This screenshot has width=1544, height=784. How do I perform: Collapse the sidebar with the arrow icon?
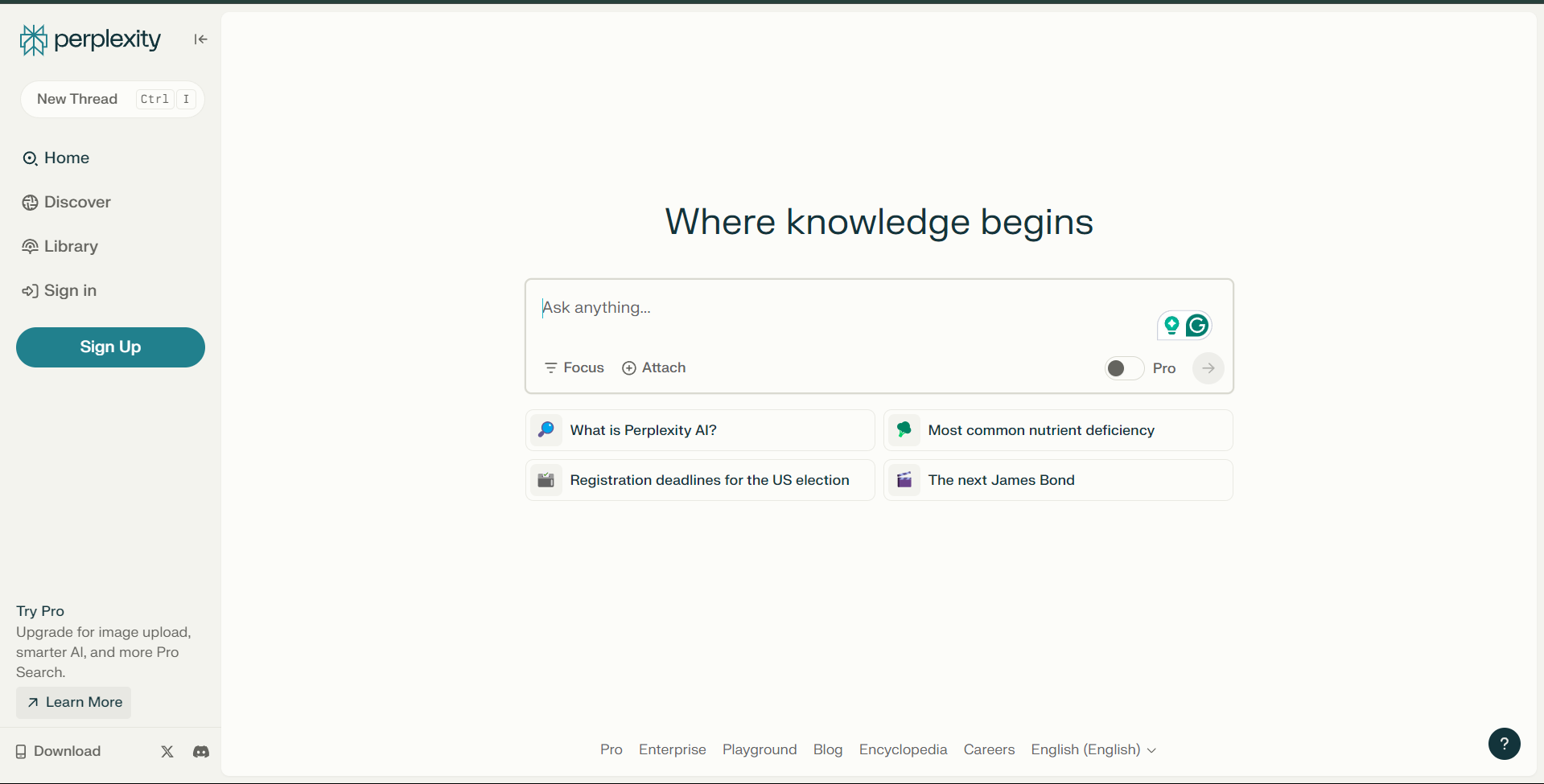(200, 39)
